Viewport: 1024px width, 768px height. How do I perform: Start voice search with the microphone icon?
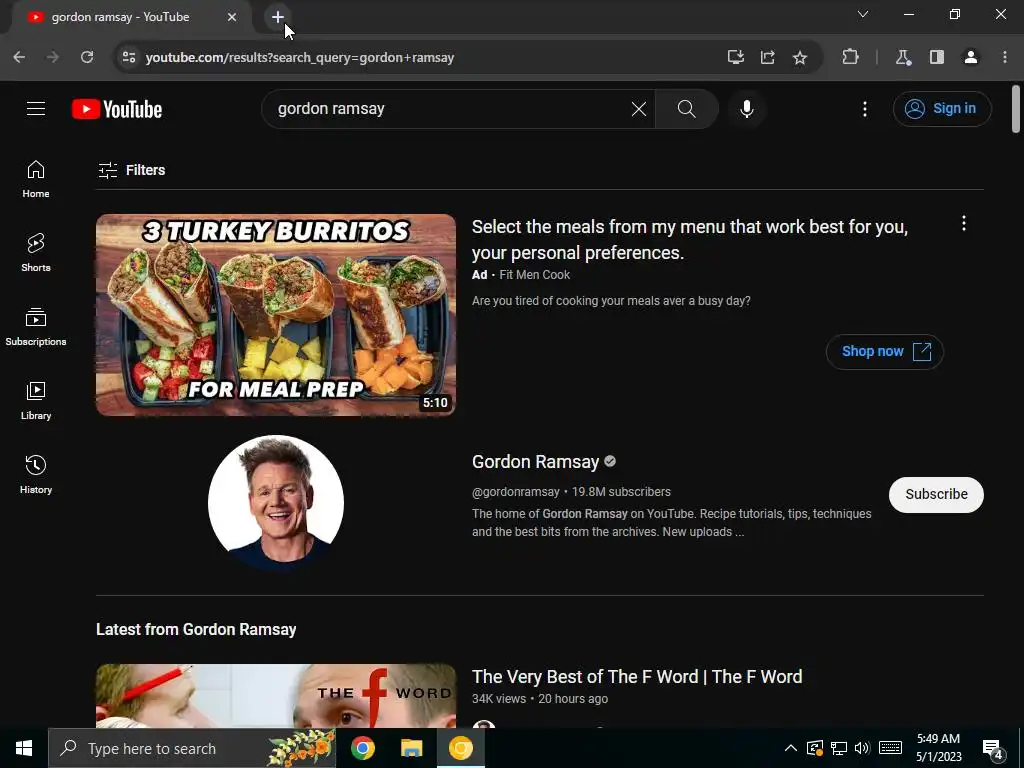(747, 108)
